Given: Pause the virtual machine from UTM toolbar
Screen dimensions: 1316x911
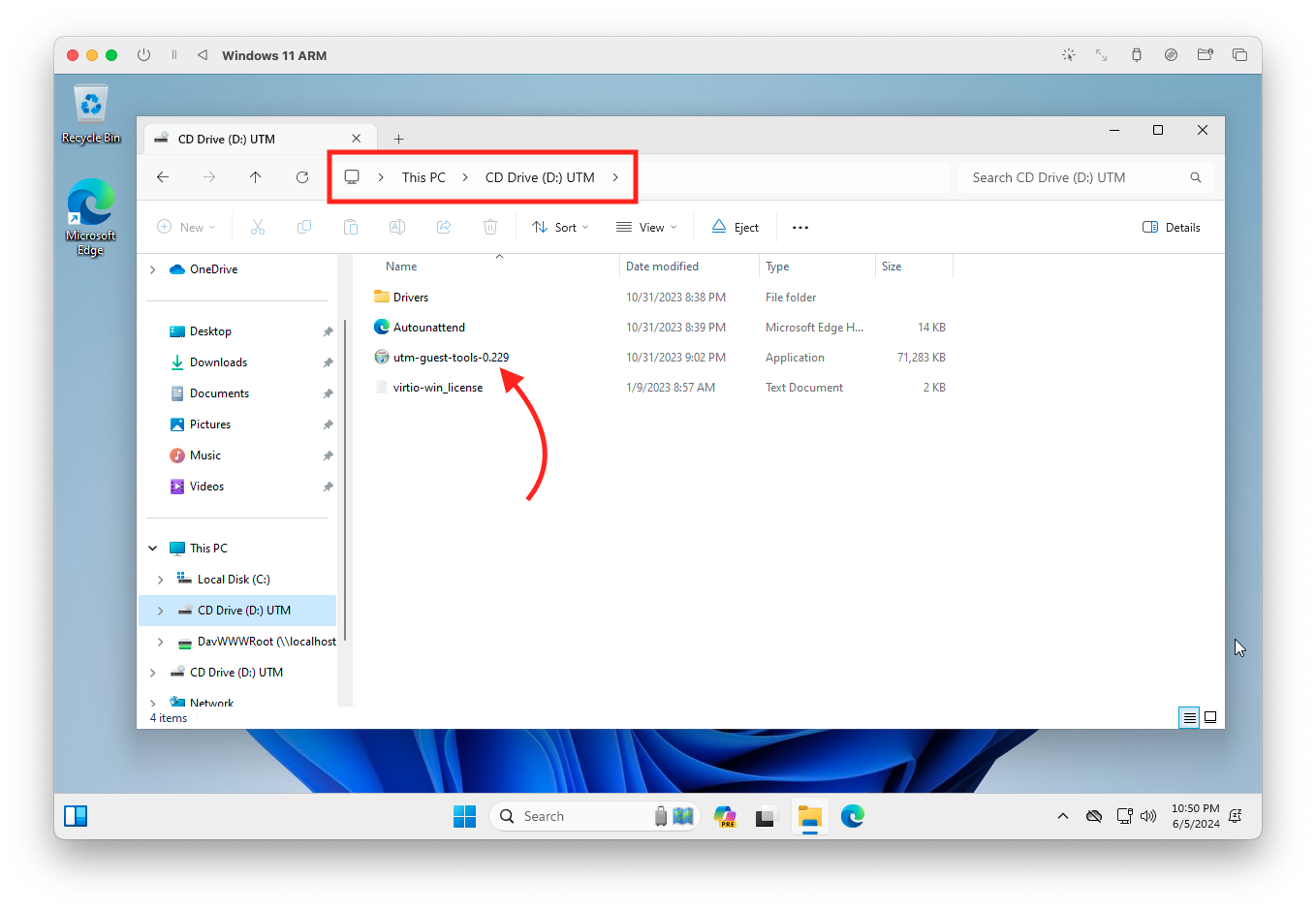Looking at the screenshot, I should (174, 55).
